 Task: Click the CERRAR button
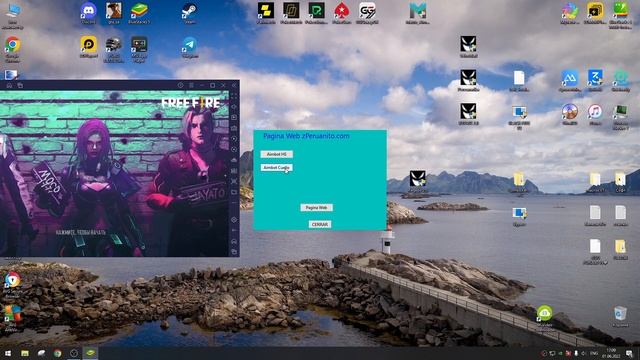pyautogui.click(x=320, y=224)
